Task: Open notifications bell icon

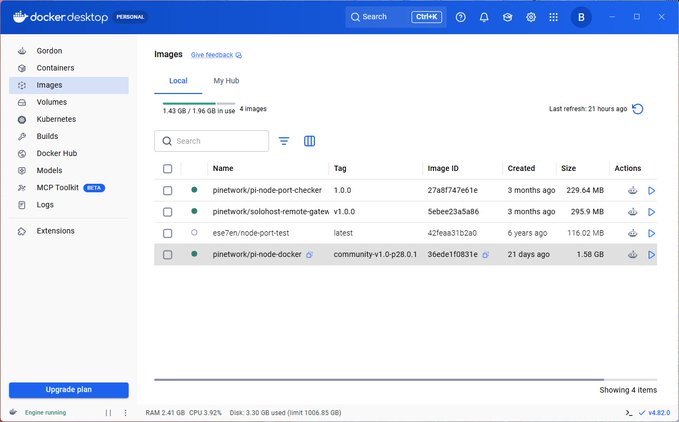Action: click(x=484, y=17)
